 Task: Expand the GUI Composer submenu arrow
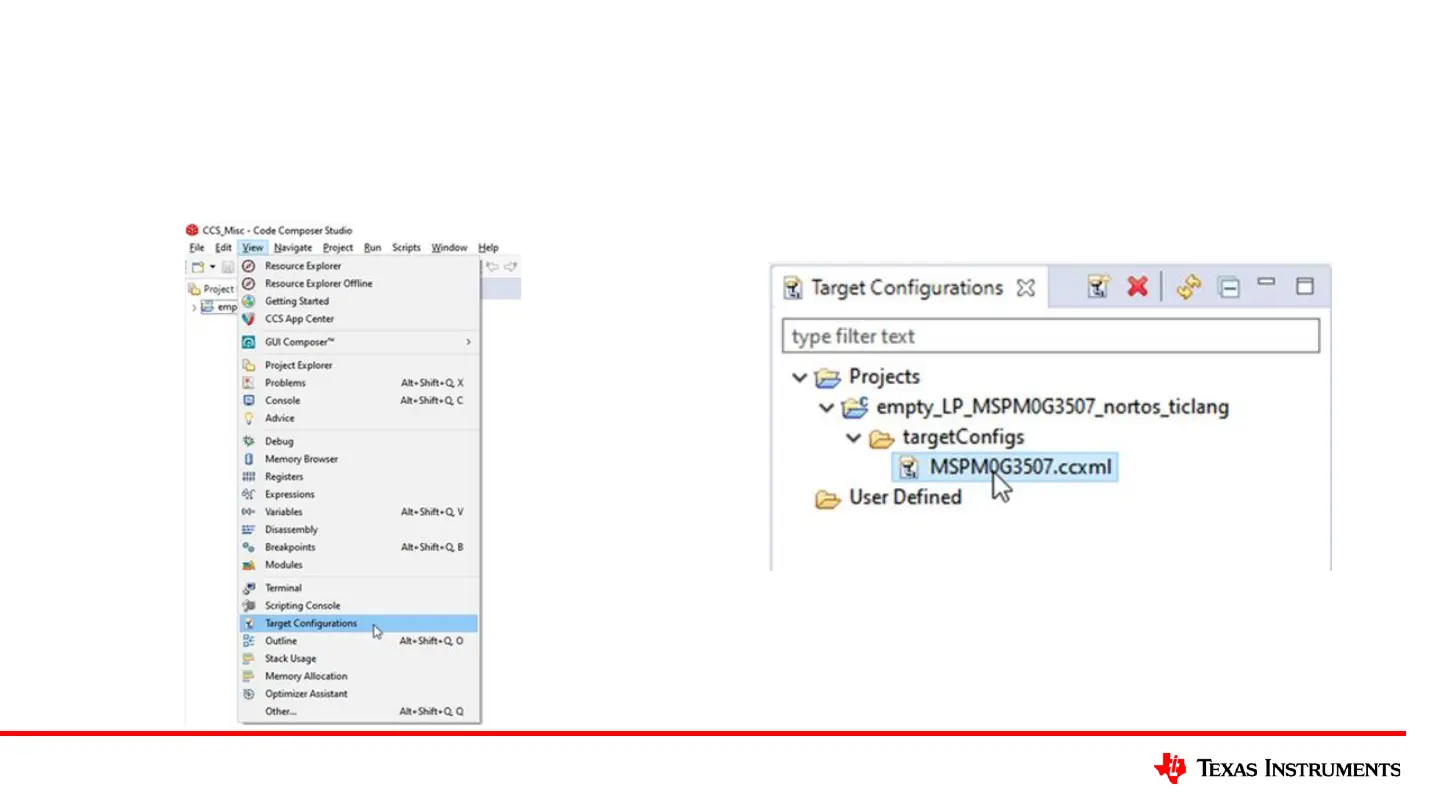[x=468, y=342]
